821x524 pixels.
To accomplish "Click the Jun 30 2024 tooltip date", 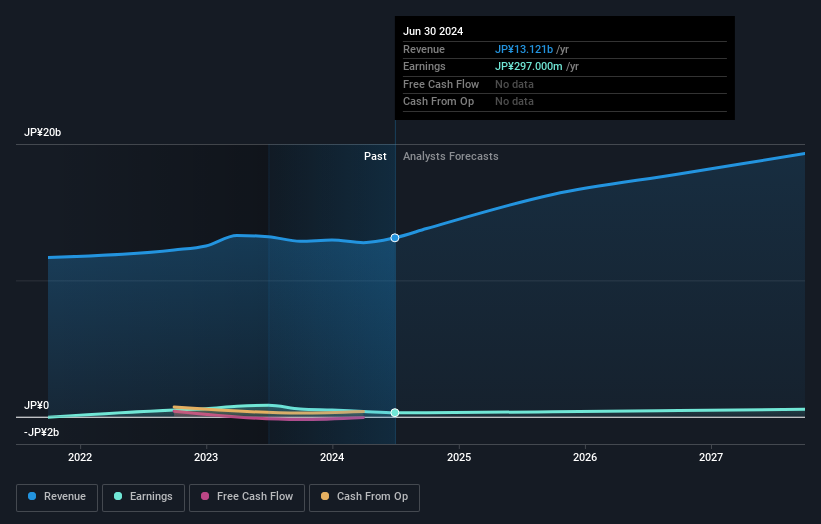I will [x=433, y=31].
